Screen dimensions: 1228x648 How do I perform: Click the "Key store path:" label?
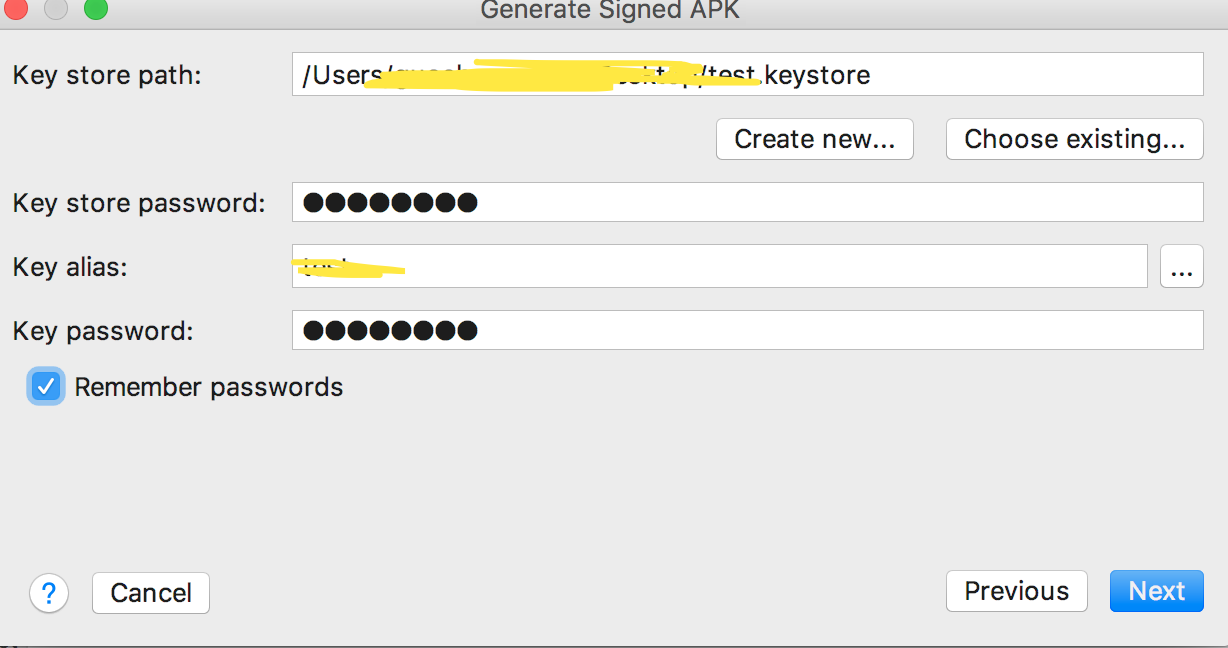107,75
